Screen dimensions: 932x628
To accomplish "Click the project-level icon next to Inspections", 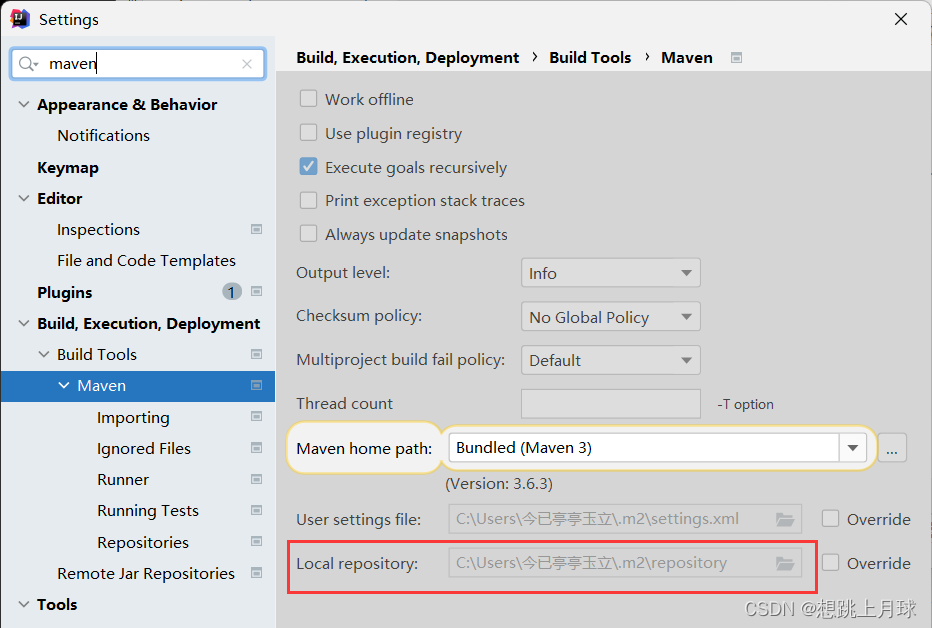I will [x=257, y=229].
